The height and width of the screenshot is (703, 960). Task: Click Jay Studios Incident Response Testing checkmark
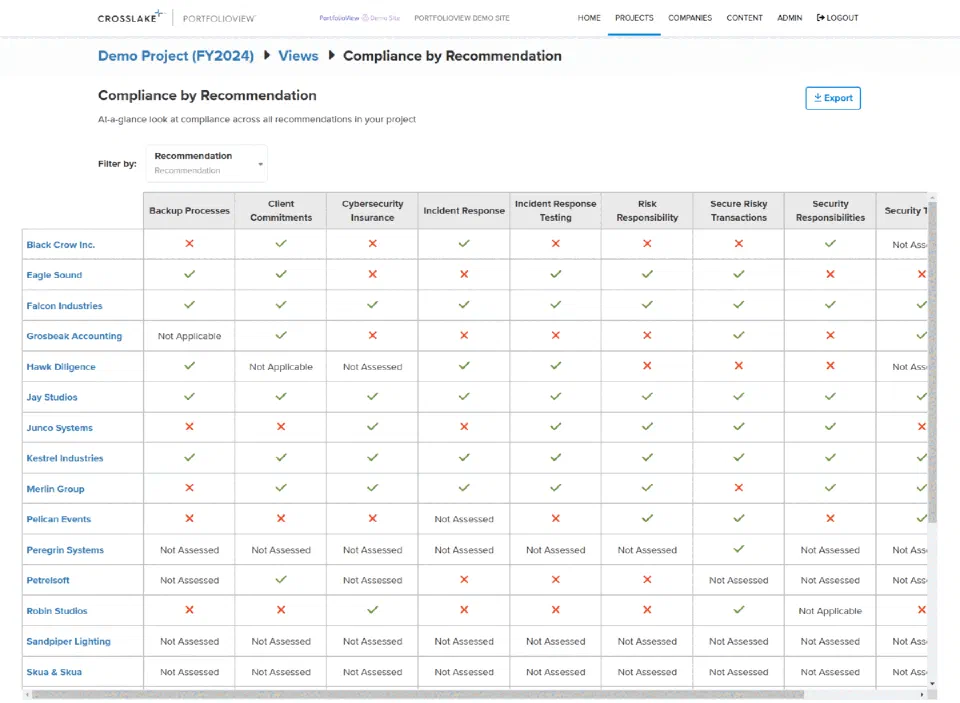coord(555,396)
